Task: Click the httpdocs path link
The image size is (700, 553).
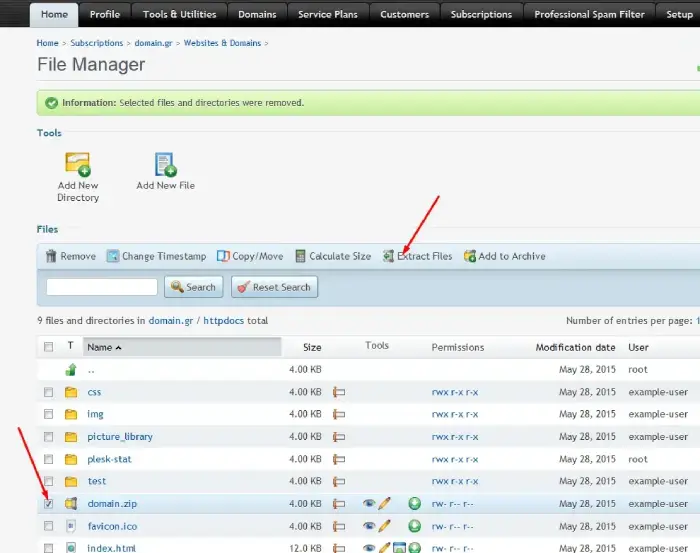Action: pos(224,321)
